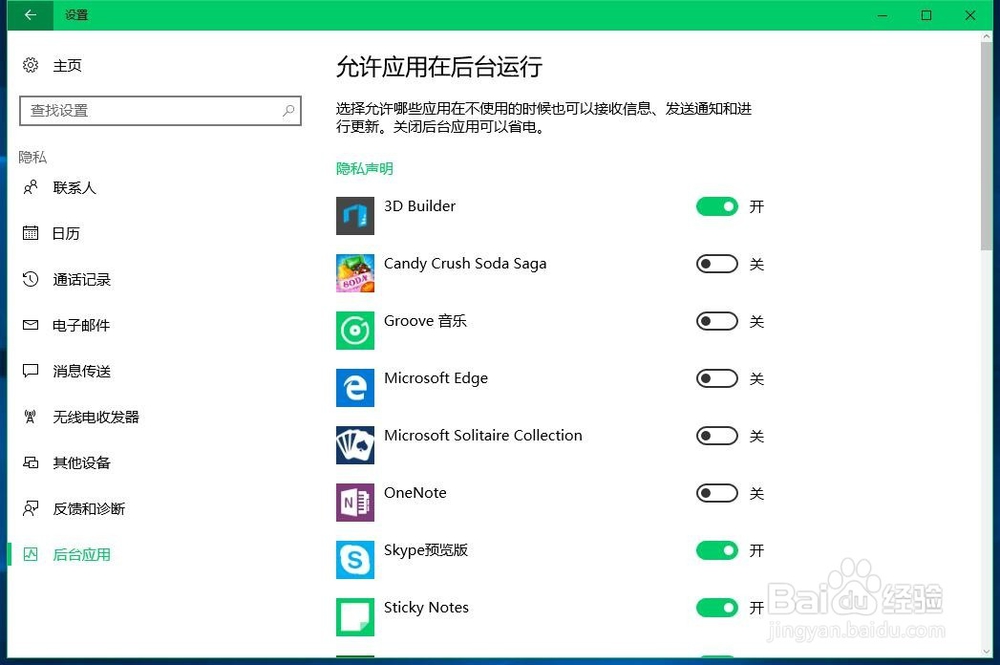
Task: Open 反馈和诊断 settings
Action: 84,508
